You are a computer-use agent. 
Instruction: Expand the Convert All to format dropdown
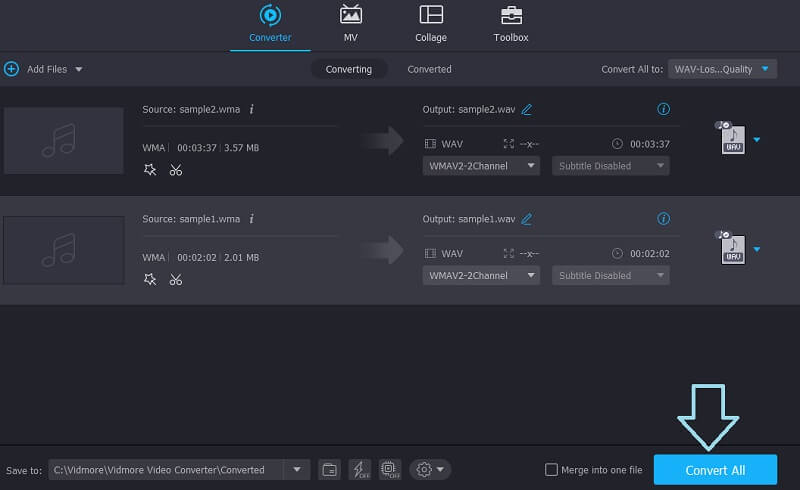722,69
